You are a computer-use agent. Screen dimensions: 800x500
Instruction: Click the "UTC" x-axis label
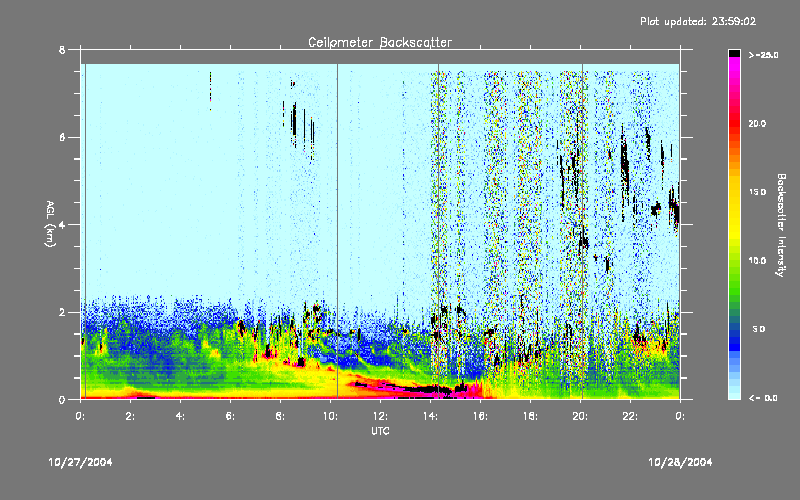click(x=380, y=431)
